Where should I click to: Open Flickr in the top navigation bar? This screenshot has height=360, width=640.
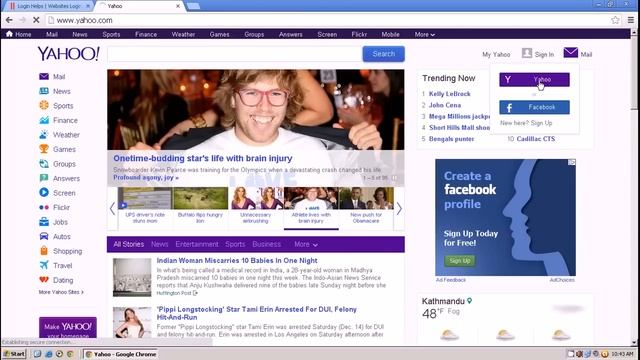[359, 34]
